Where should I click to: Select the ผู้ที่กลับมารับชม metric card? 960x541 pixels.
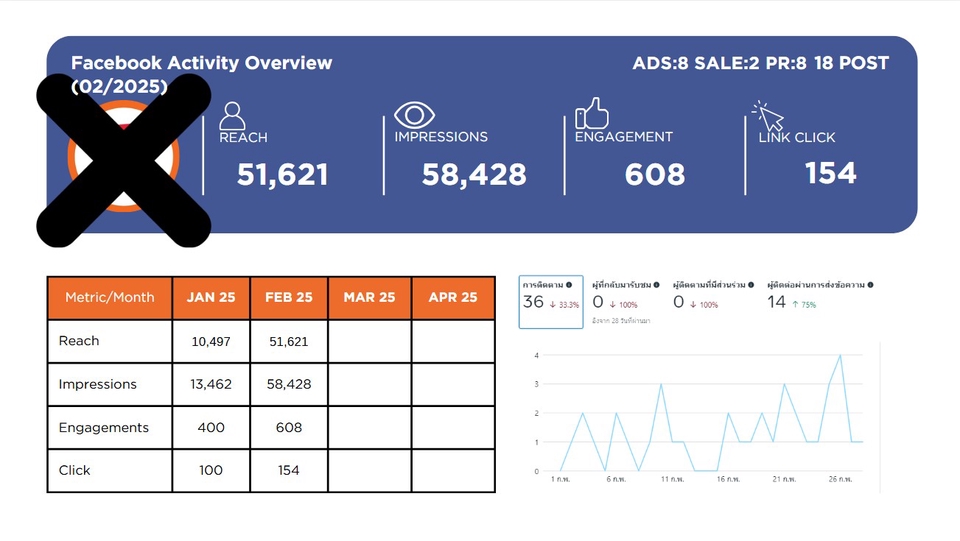click(626, 302)
